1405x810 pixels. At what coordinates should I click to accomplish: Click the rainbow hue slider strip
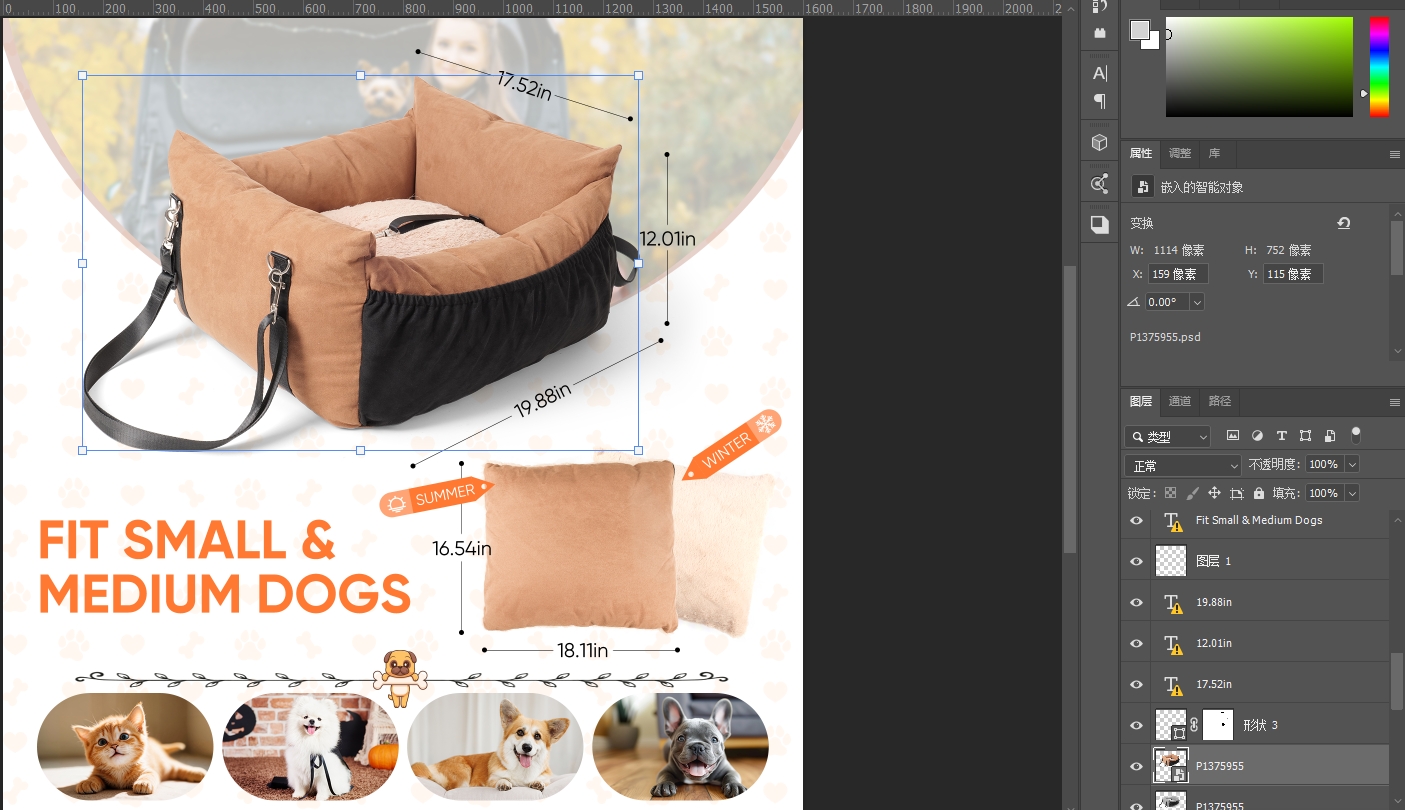coord(1379,66)
